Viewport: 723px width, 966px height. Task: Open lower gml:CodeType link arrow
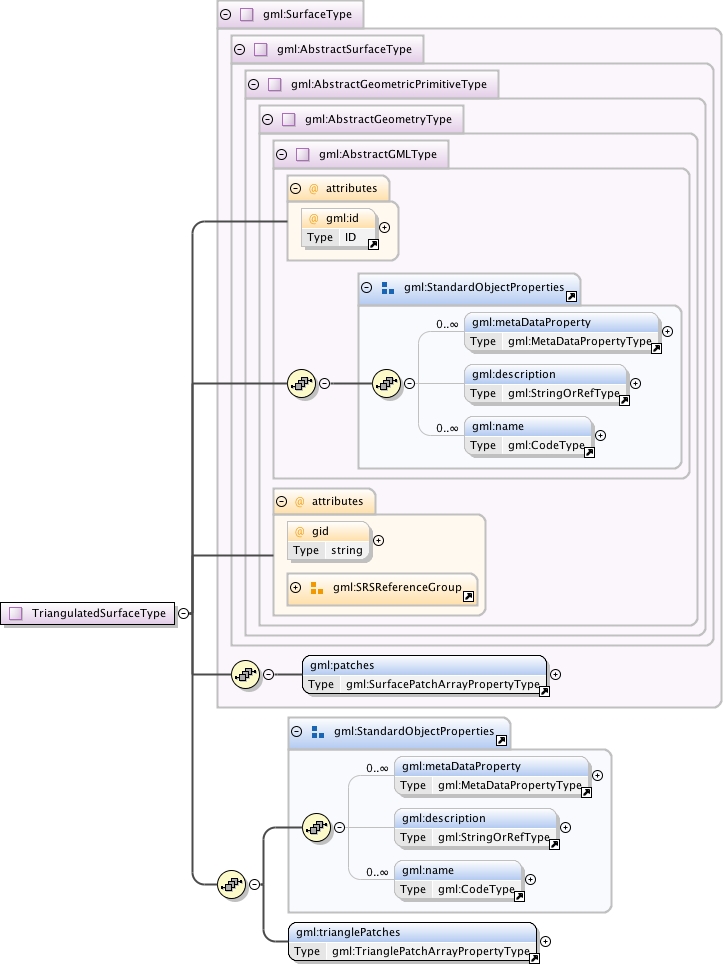click(x=519, y=897)
